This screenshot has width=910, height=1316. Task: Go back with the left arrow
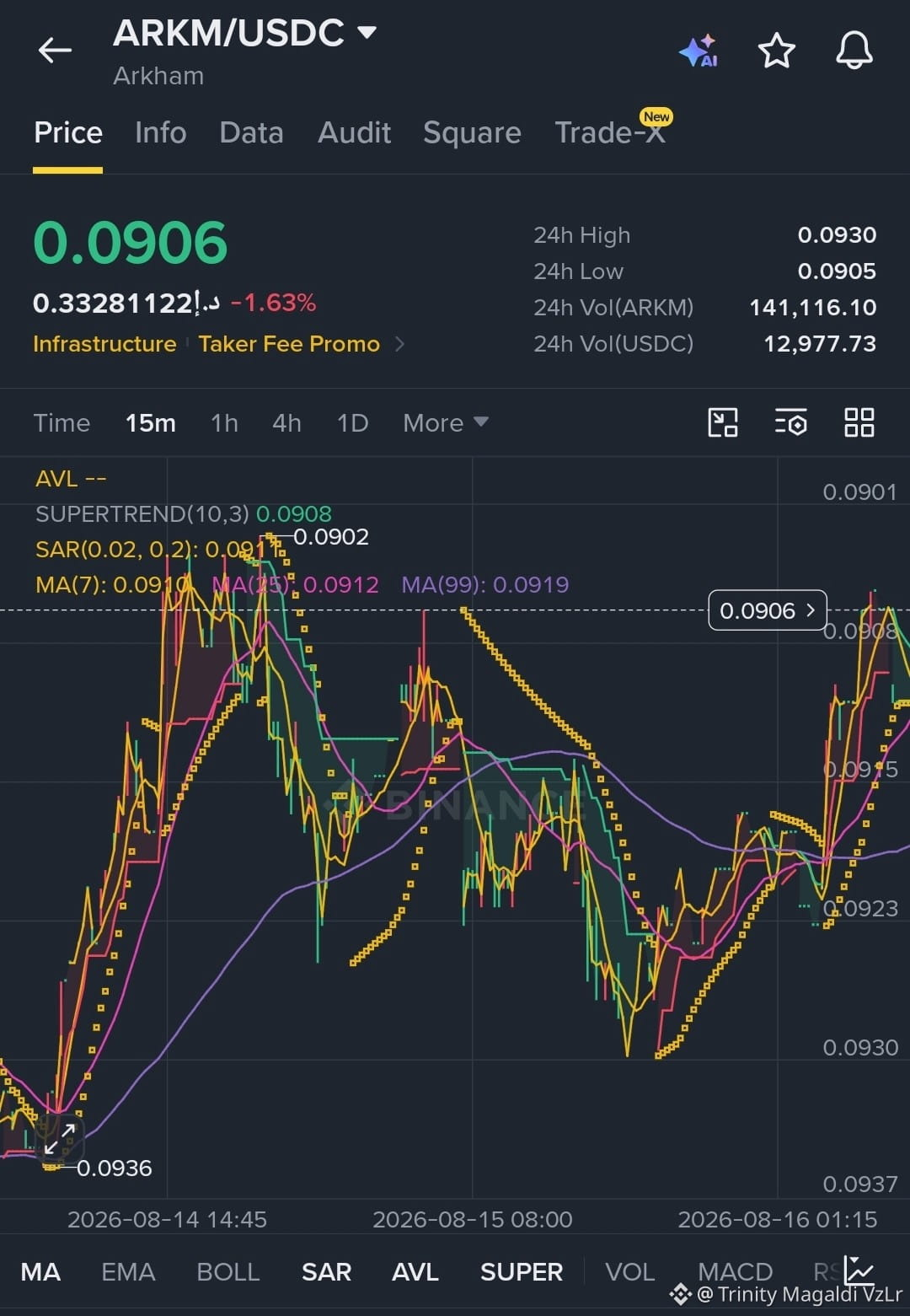point(55,51)
